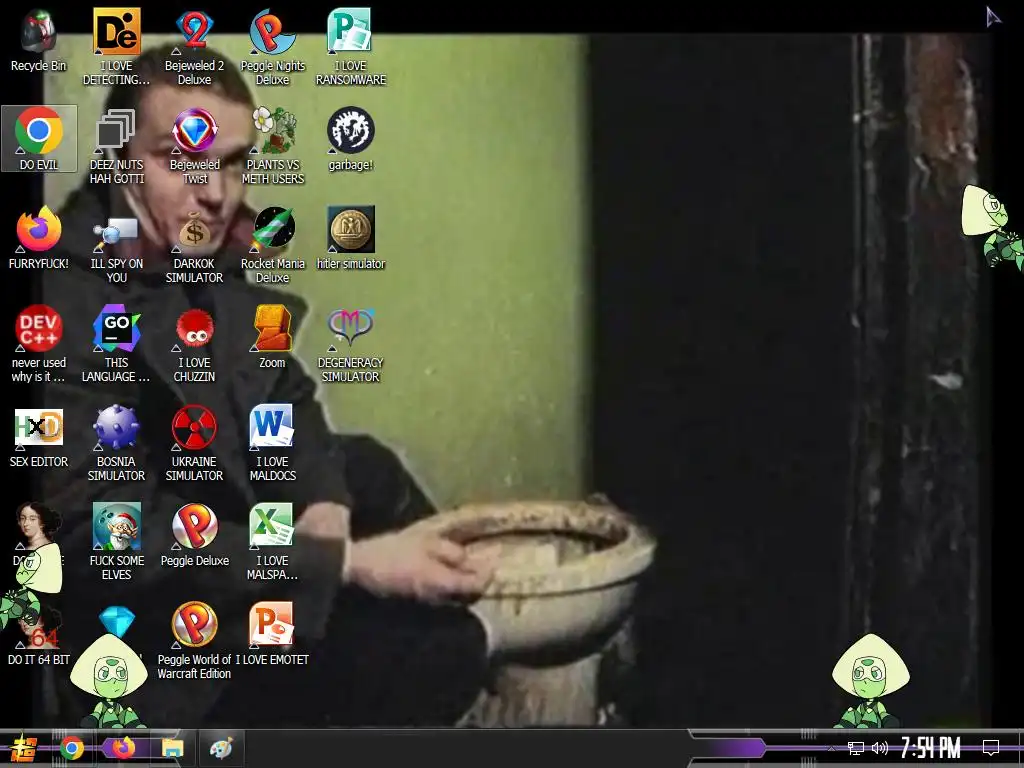Launch the Peggle Nights Deluxe shortcut
The width and height of the screenshot is (1024, 768).
click(273, 47)
